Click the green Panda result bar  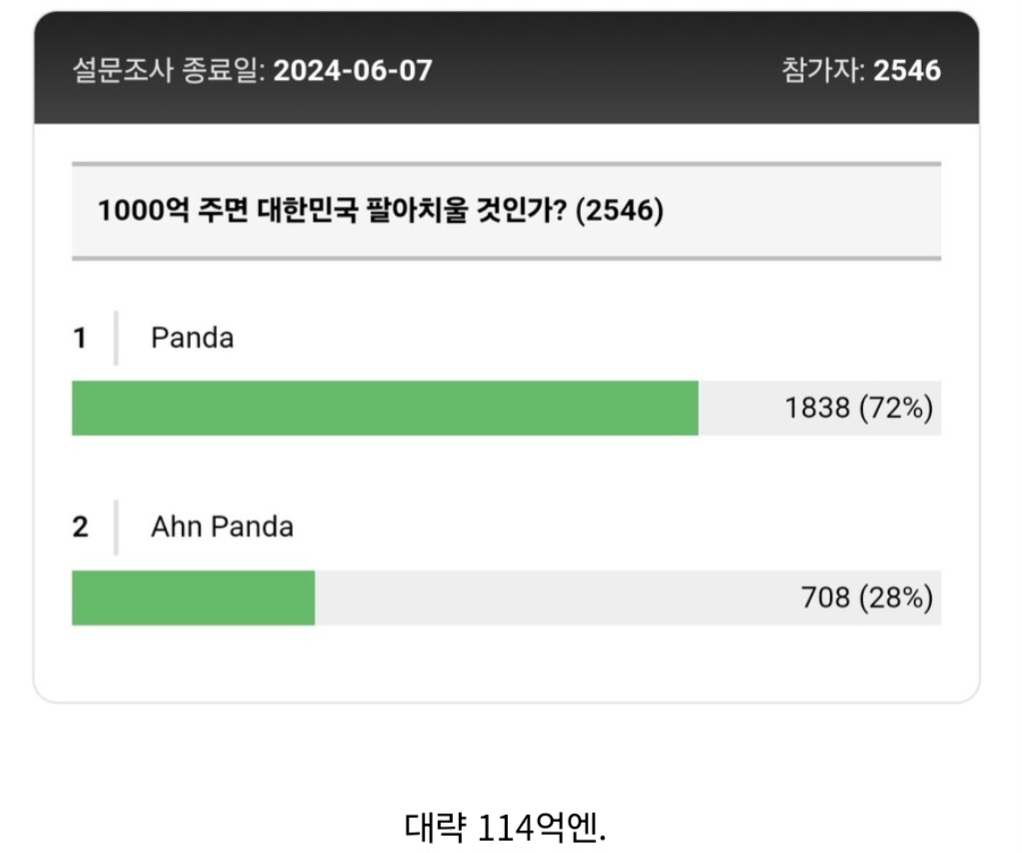[385, 408]
